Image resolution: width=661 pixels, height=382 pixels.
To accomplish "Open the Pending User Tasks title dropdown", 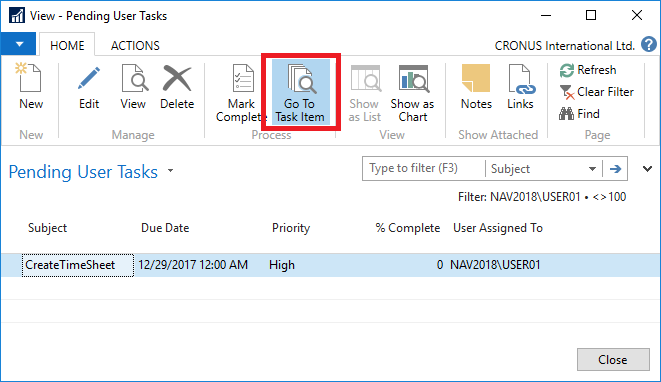I will coord(170,171).
